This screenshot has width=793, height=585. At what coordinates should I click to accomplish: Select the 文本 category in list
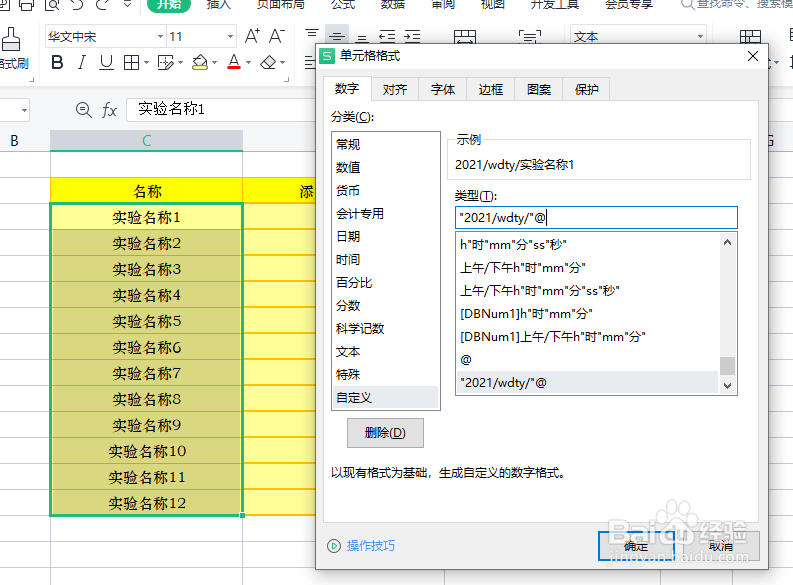point(385,352)
